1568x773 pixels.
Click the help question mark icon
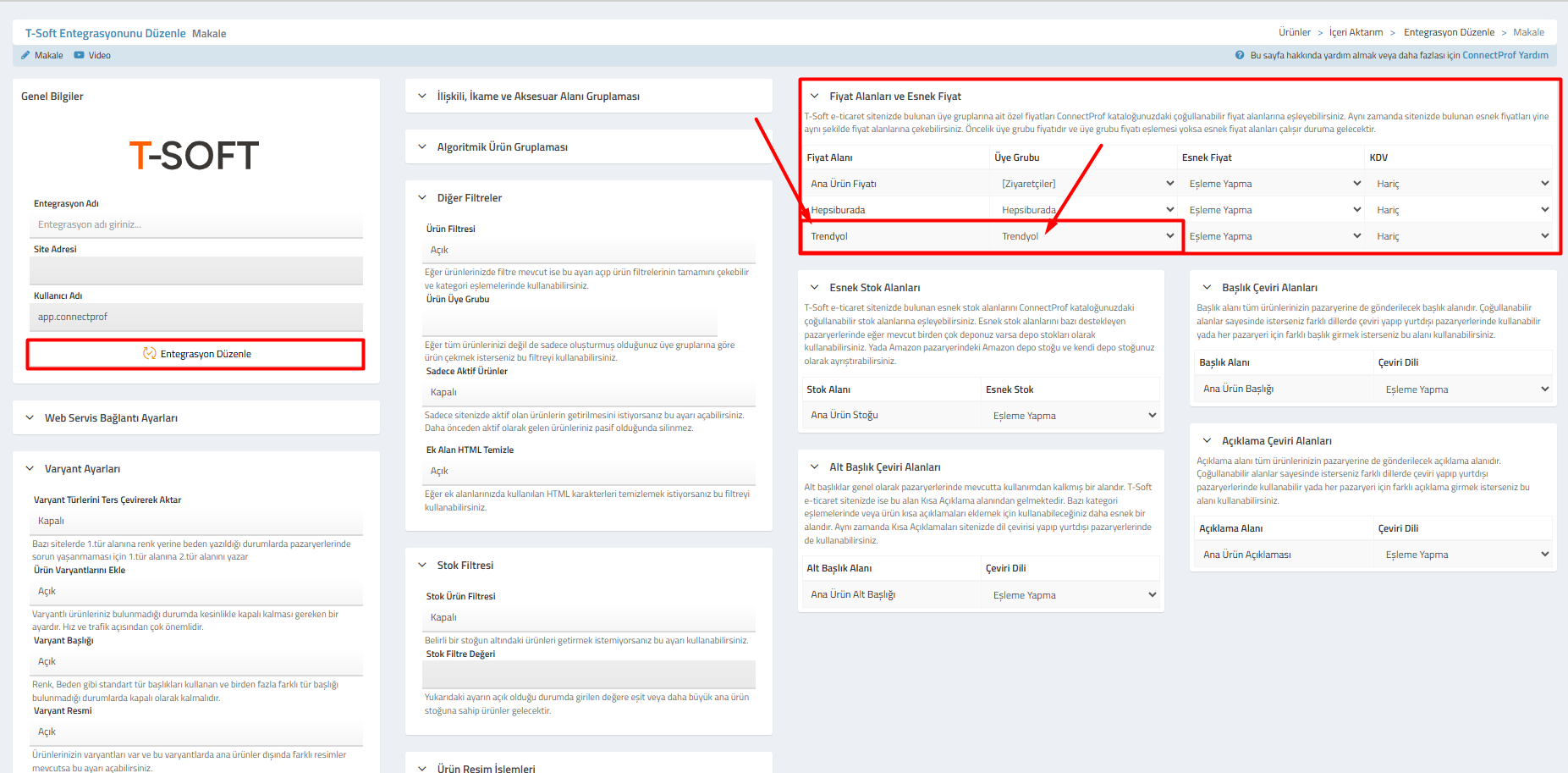1240,55
